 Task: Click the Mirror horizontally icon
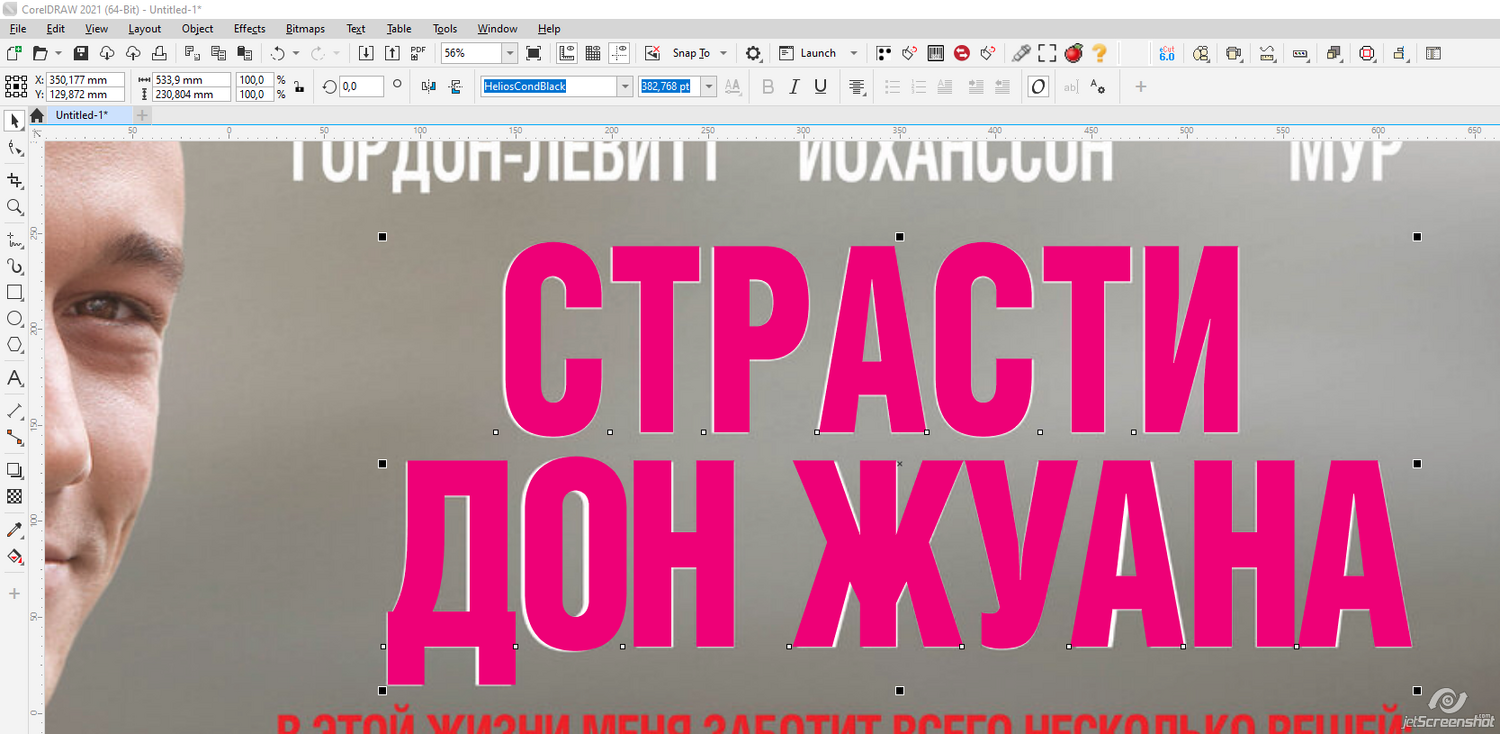click(429, 87)
